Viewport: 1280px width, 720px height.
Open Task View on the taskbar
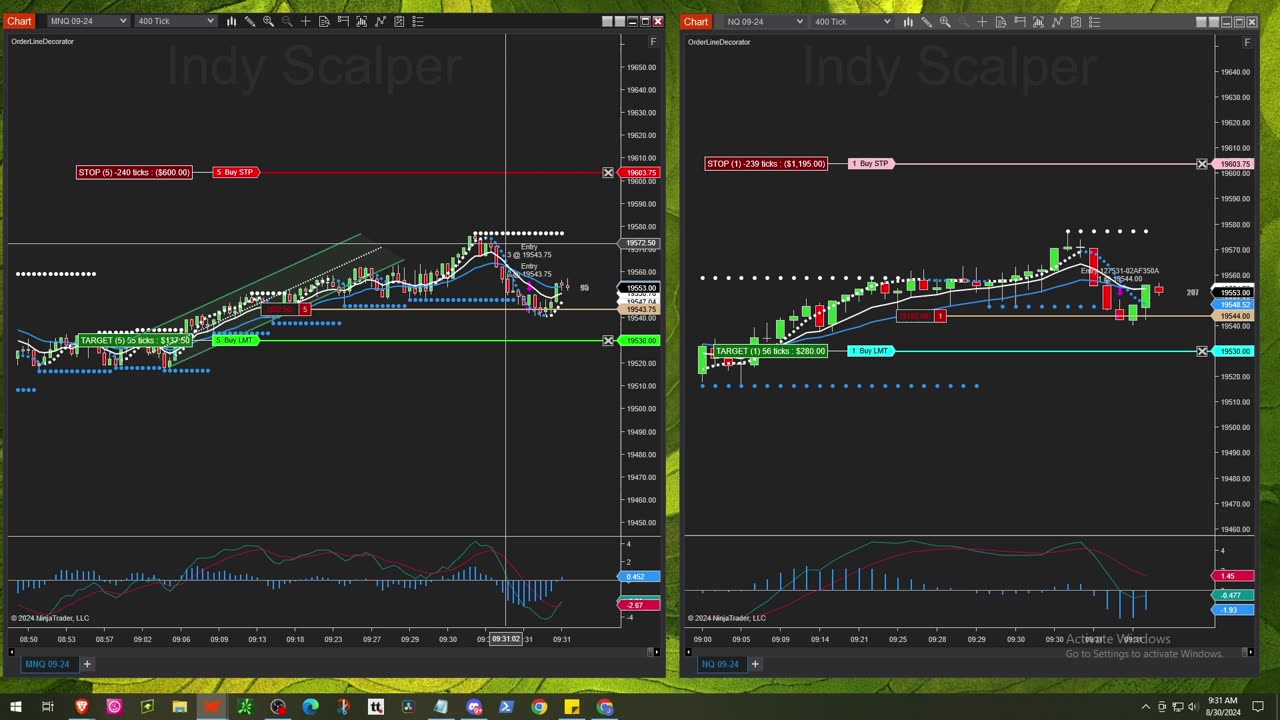click(47, 707)
